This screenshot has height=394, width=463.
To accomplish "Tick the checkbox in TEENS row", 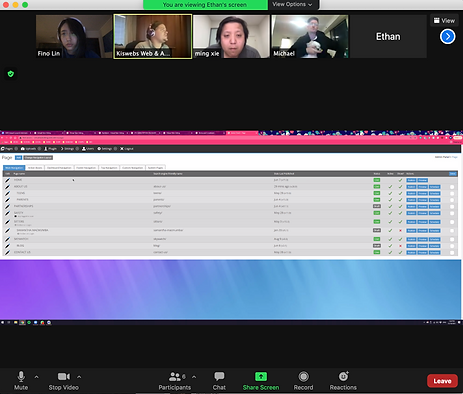I will 452,194.
